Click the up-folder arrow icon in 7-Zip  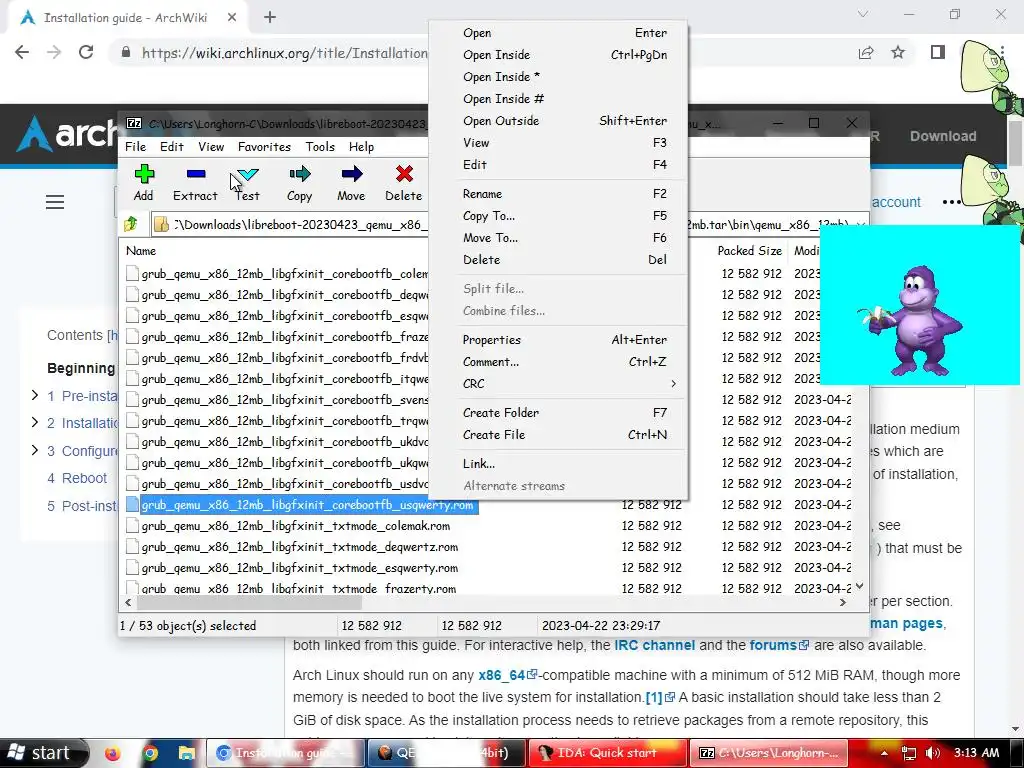point(131,224)
